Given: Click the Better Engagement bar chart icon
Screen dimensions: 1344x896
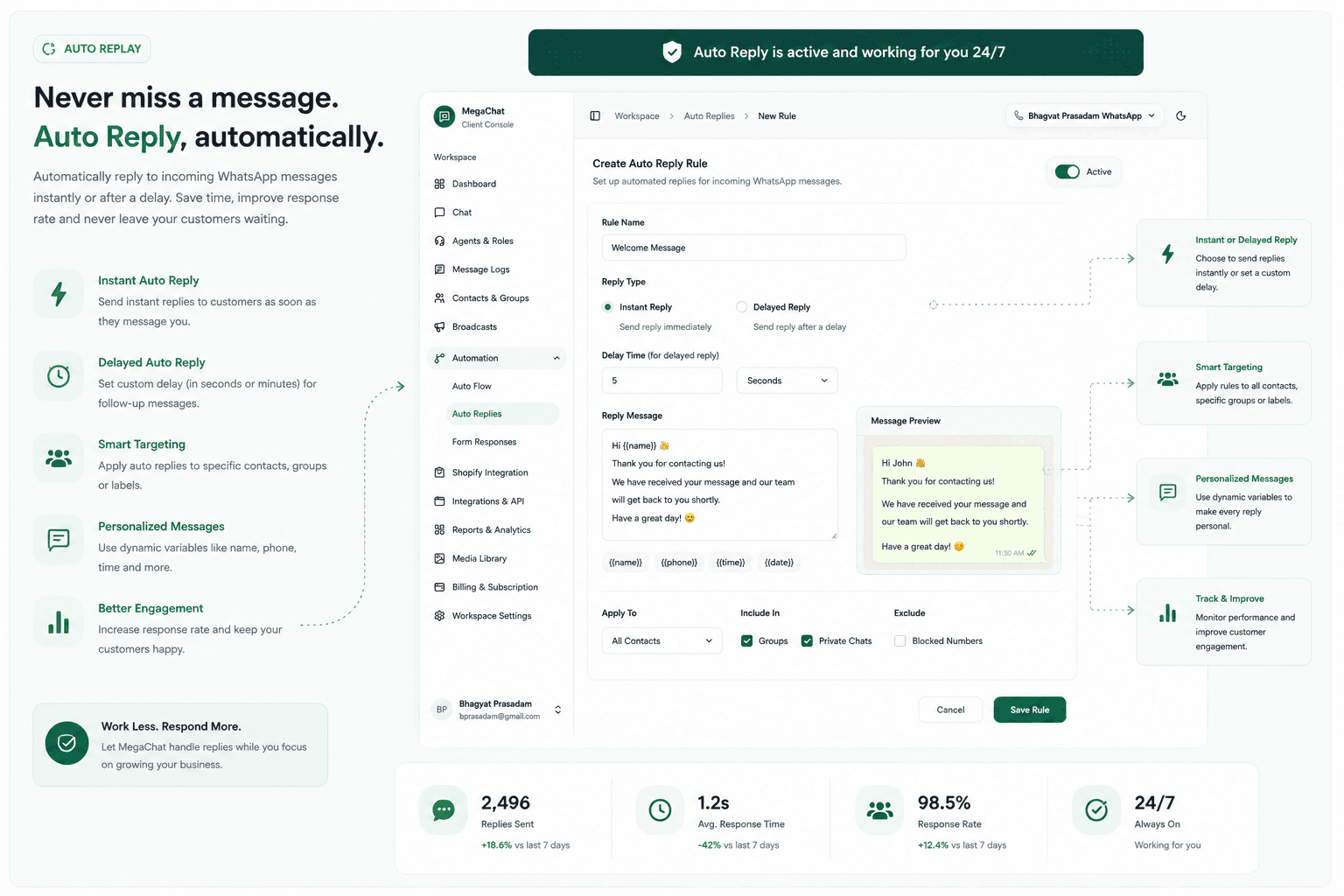Looking at the screenshot, I should (x=59, y=622).
